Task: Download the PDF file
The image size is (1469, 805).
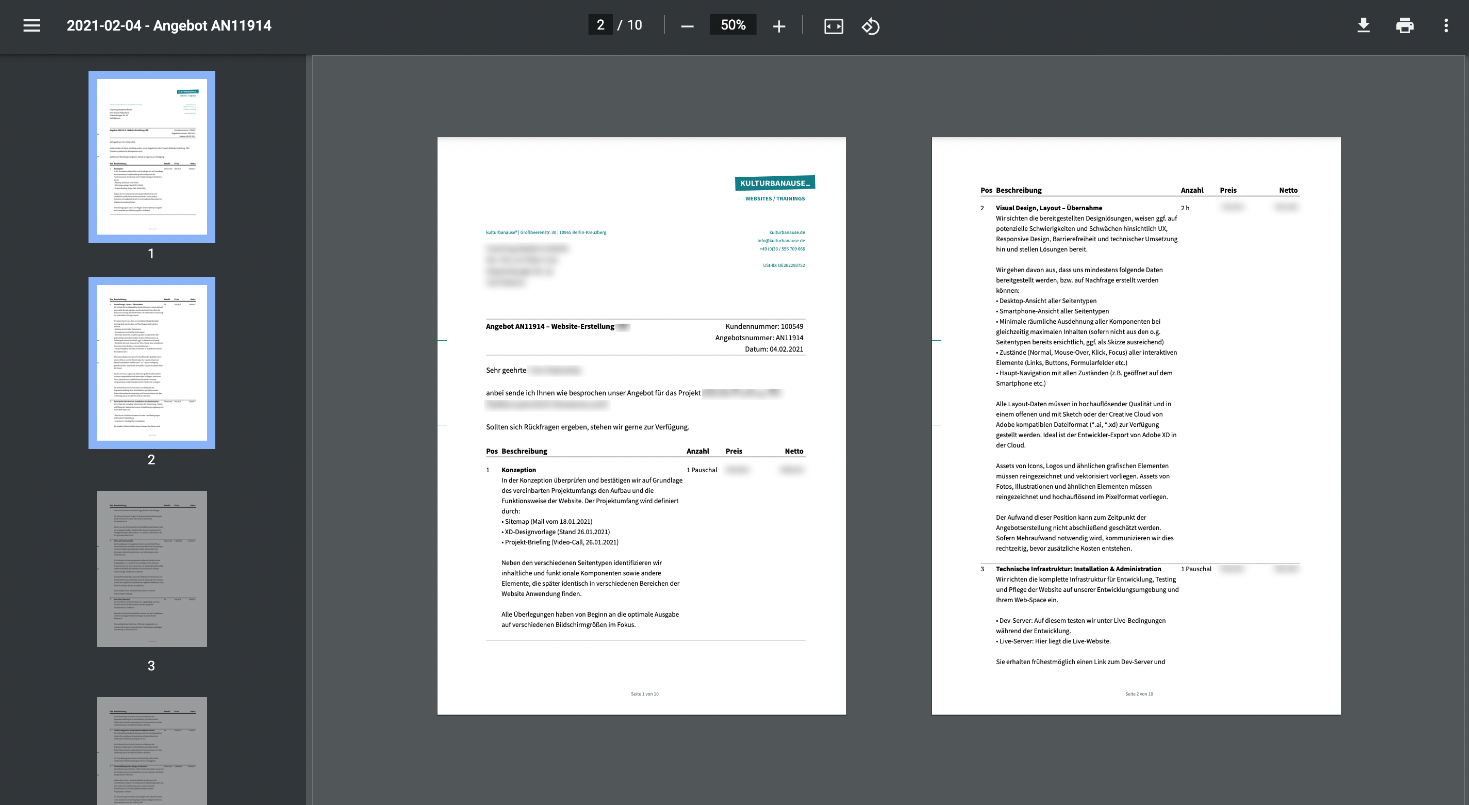Action: pyautogui.click(x=1363, y=26)
